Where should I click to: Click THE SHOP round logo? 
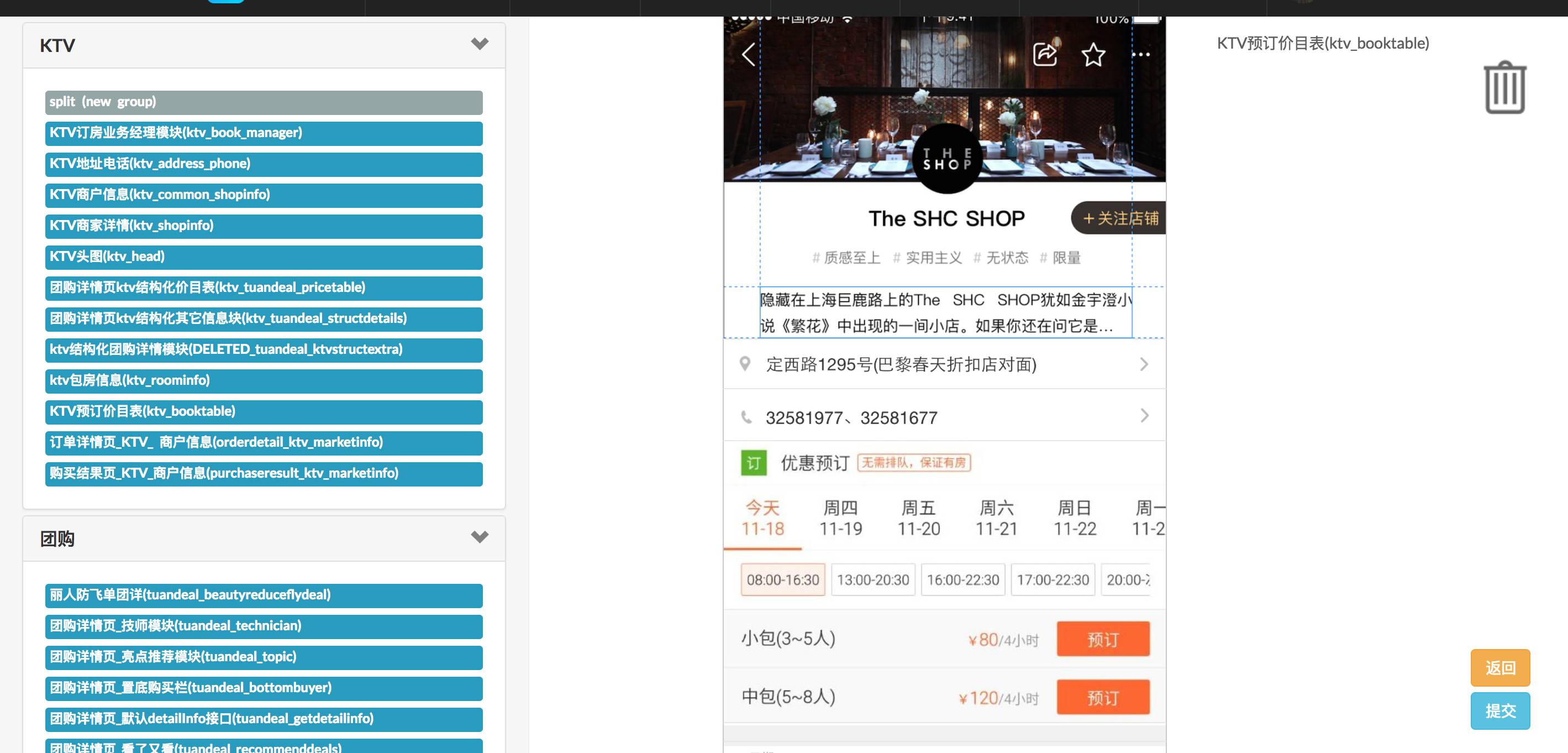point(946,159)
